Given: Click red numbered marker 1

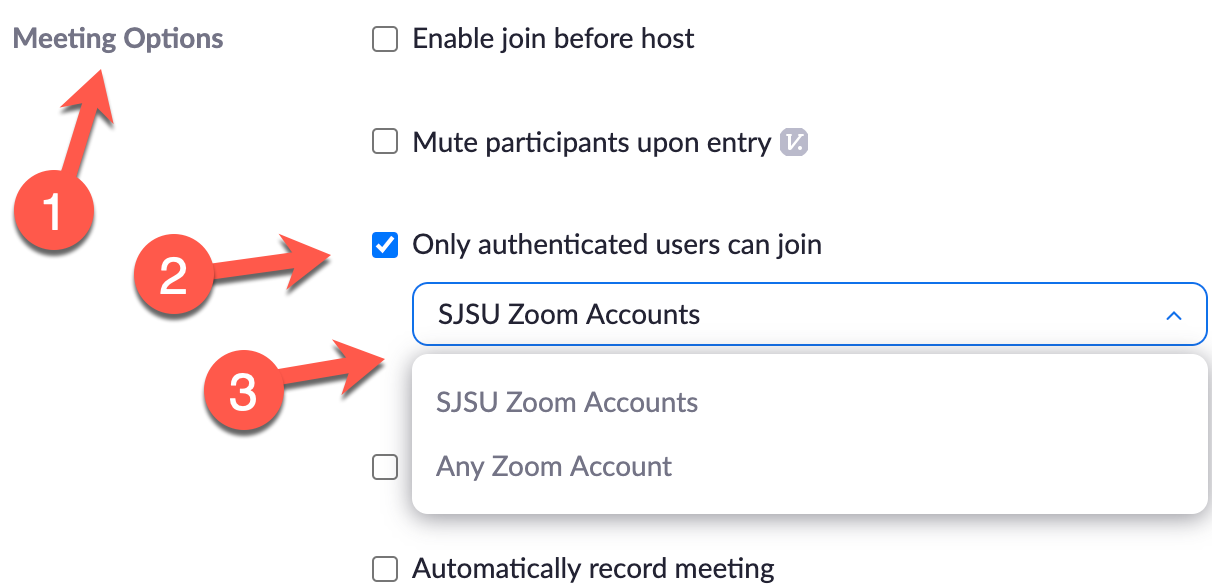Looking at the screenshot, I should tap(52, 212).
